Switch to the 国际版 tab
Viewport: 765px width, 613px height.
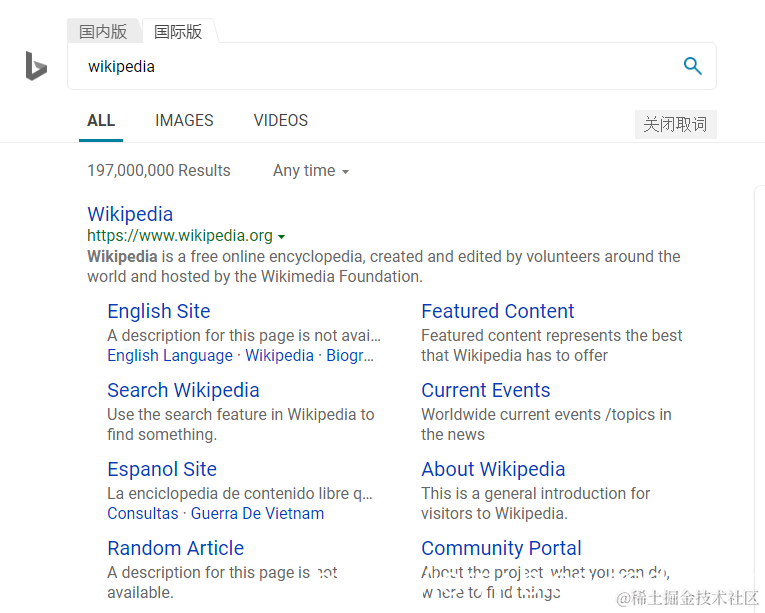click(x=178, y=32)
